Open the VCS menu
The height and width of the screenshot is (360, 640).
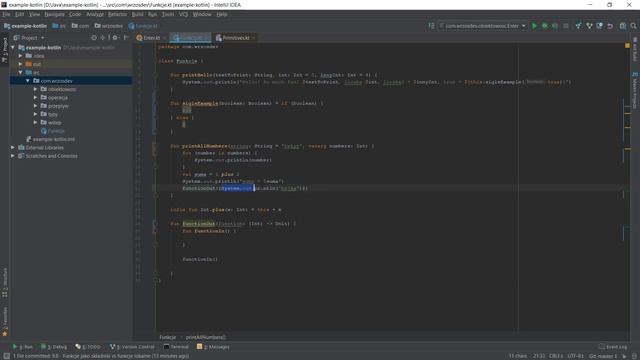click(184, 14)
